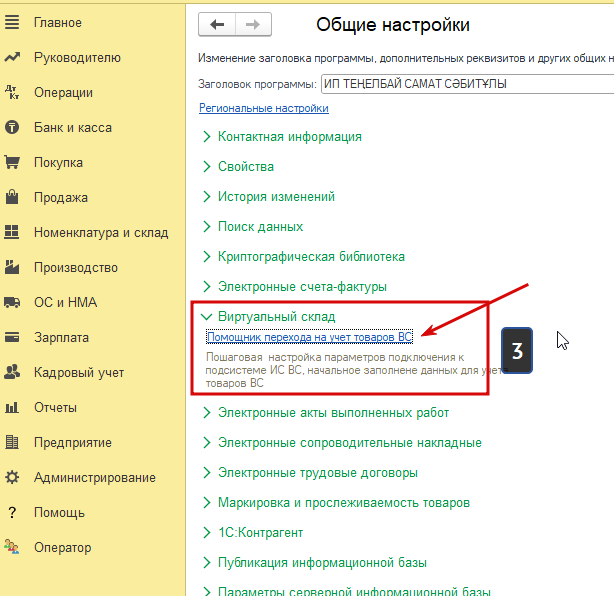Click the Руководителю chart icon
Viewport: 614px width, 596px height.
tap(12, 58)
